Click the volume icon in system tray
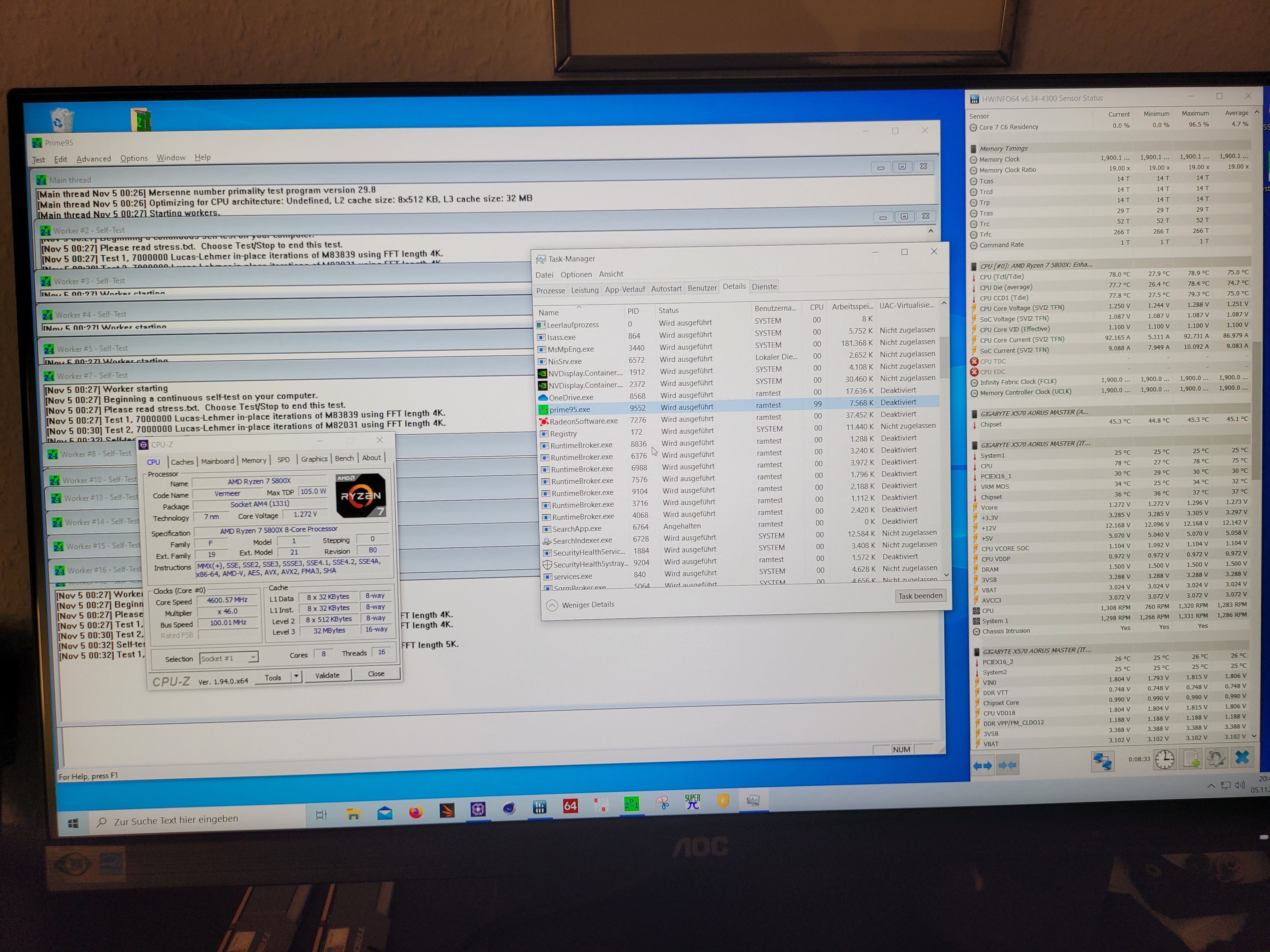1270x952 pixels. click(1239, 785)
